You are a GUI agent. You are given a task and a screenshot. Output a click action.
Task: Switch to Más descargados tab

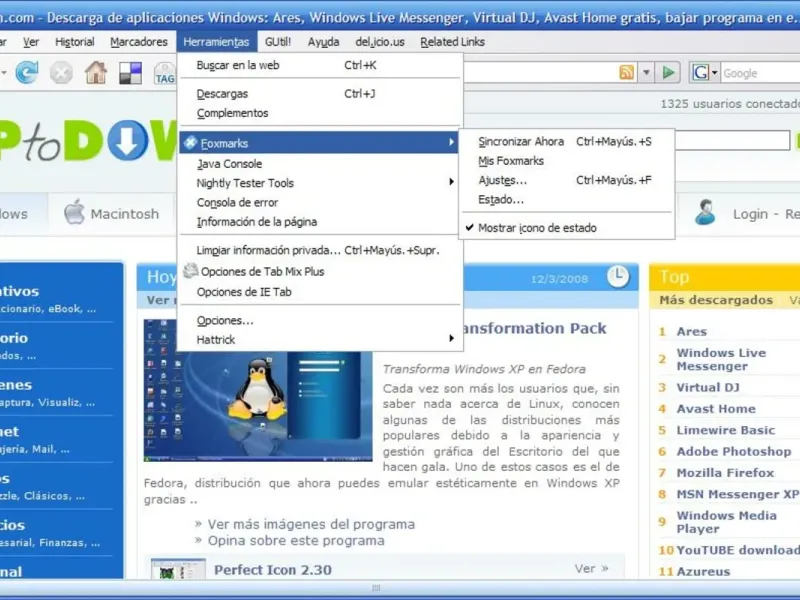pyautogui.click(x=716, y=300)
